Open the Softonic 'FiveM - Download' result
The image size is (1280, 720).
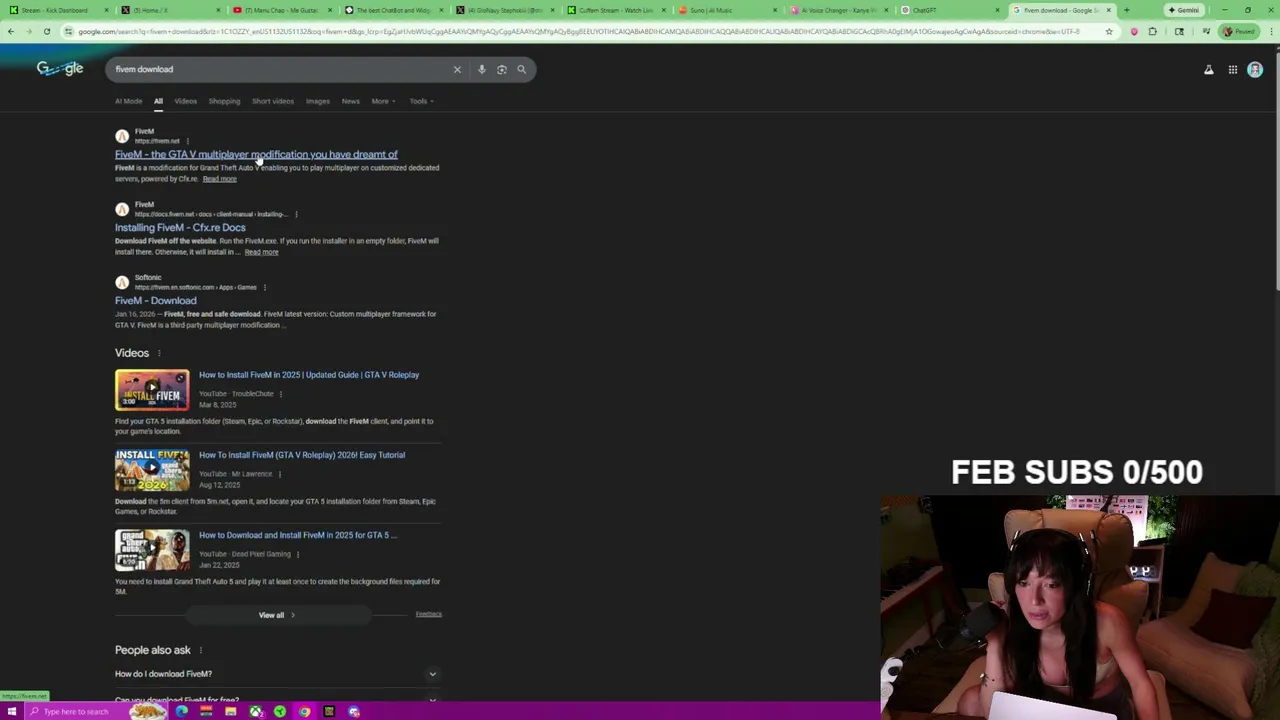pos(155,300)
